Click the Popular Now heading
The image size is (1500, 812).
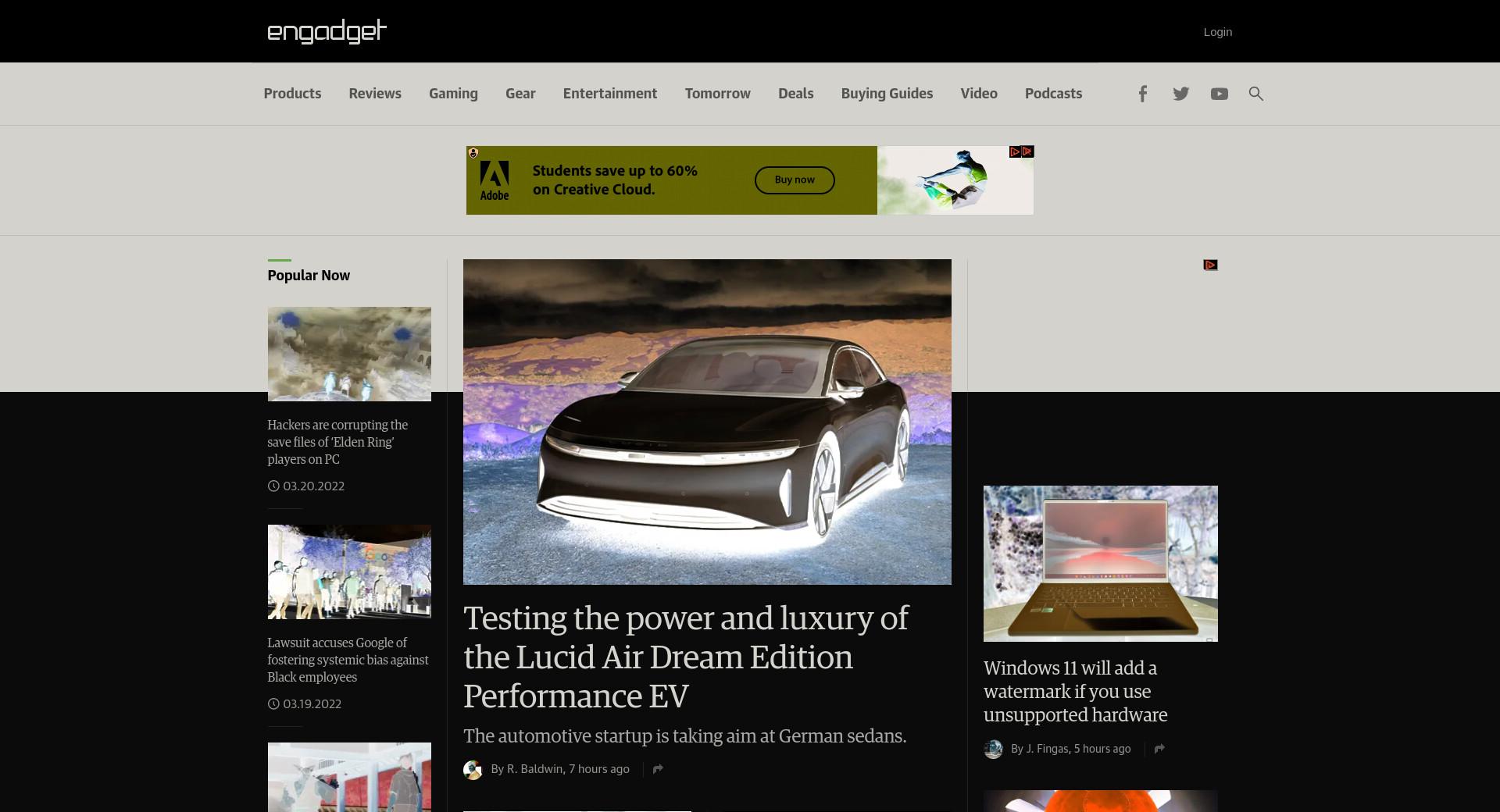(309, 276)
